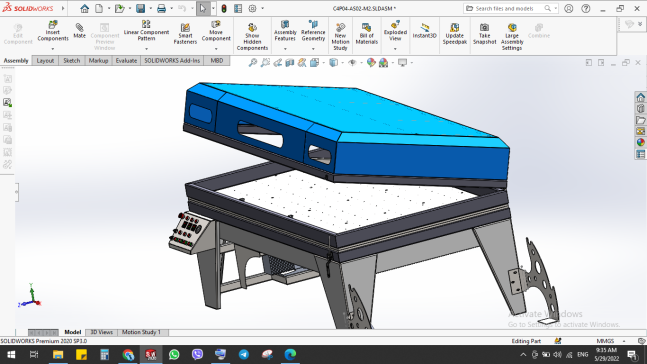The width and height of the screenshot is (647, 364).
Task: Click the Zoom to Fit magnifier icon
Action: point(253,63)
